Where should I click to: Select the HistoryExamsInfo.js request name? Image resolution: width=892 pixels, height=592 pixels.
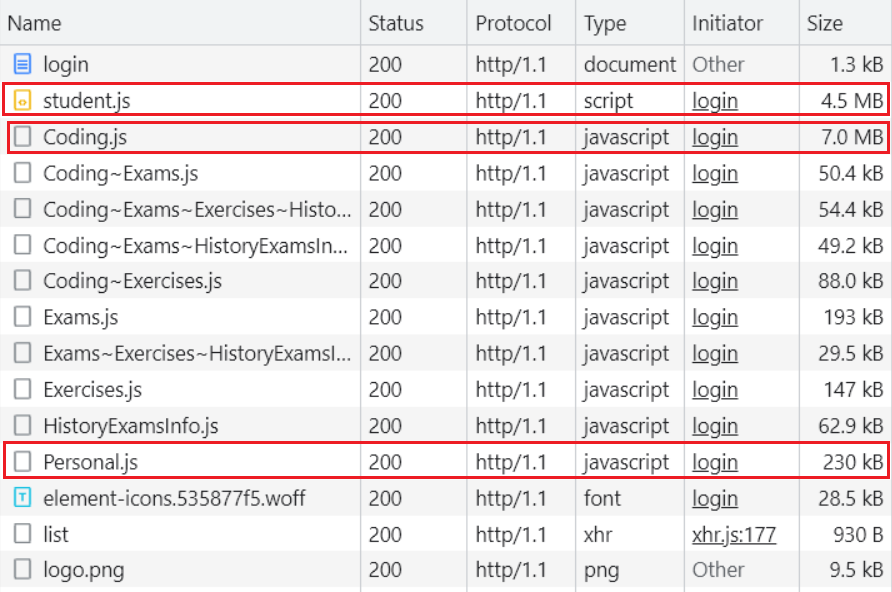(x=131, y=426)
